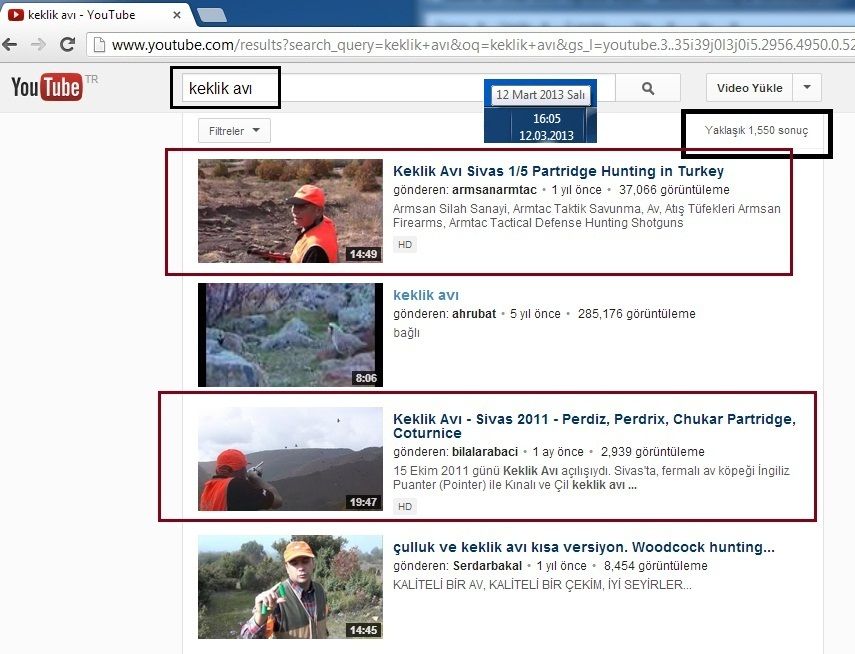Viewport: 855px width, 654px height.
Task: Click the Yaklaşık 1,550 sonuç text
Action: click(x=756, y=130)
